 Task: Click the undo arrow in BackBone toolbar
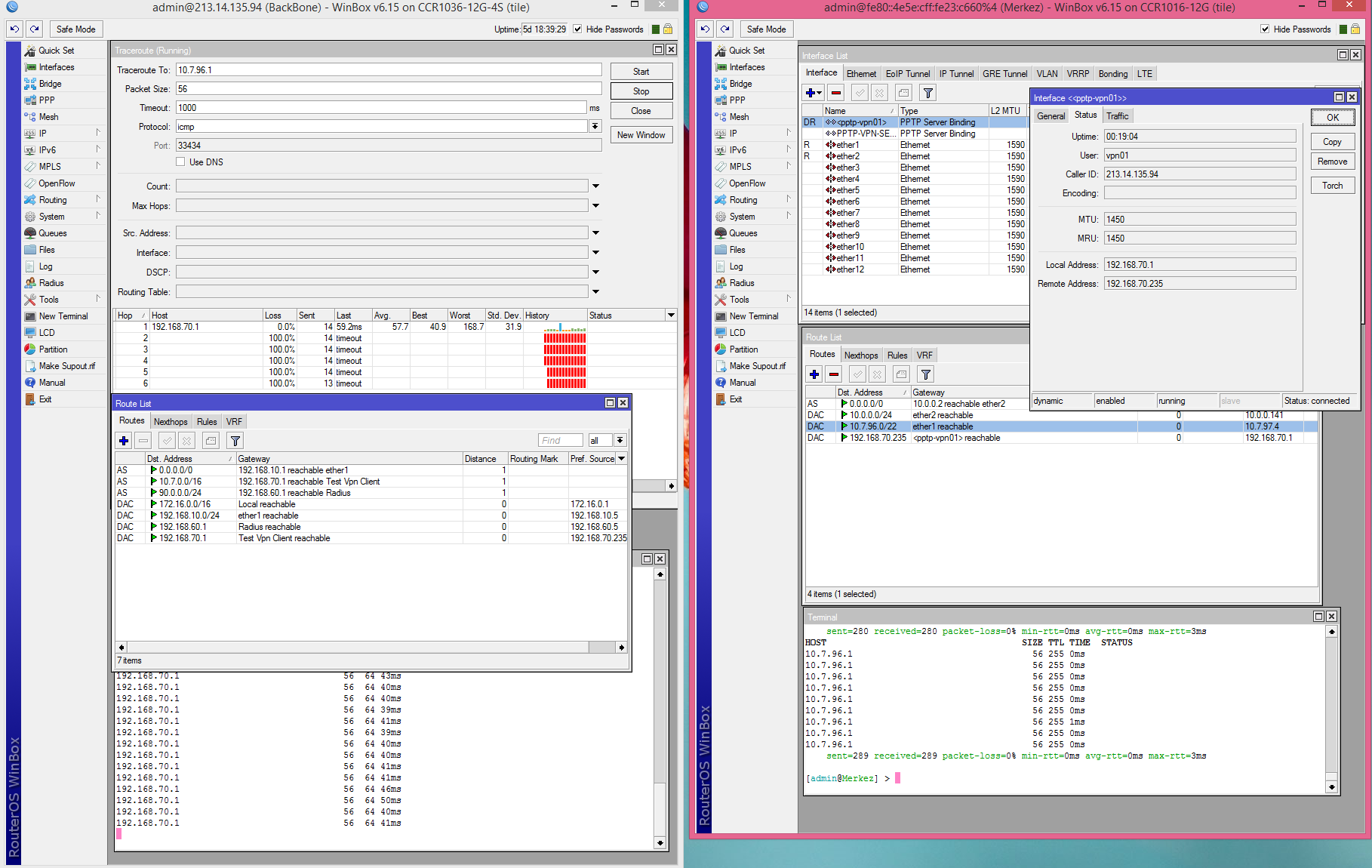pos(13,29)
